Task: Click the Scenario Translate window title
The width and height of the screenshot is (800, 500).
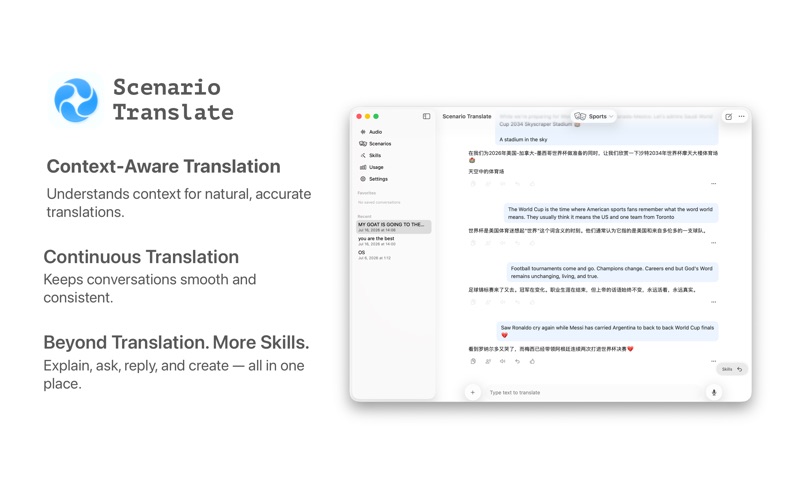Action: pos(467,116)
